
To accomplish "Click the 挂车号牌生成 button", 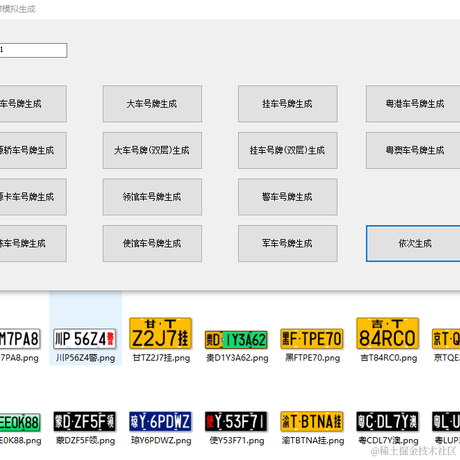I will tap(287, 104).
